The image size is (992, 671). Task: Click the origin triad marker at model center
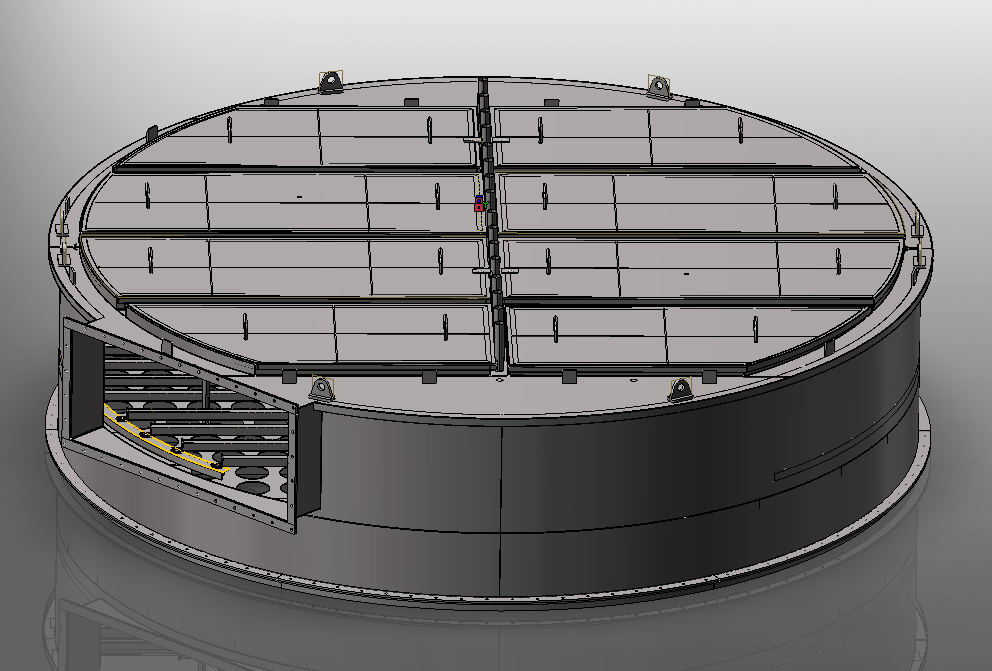pos(479,204)
